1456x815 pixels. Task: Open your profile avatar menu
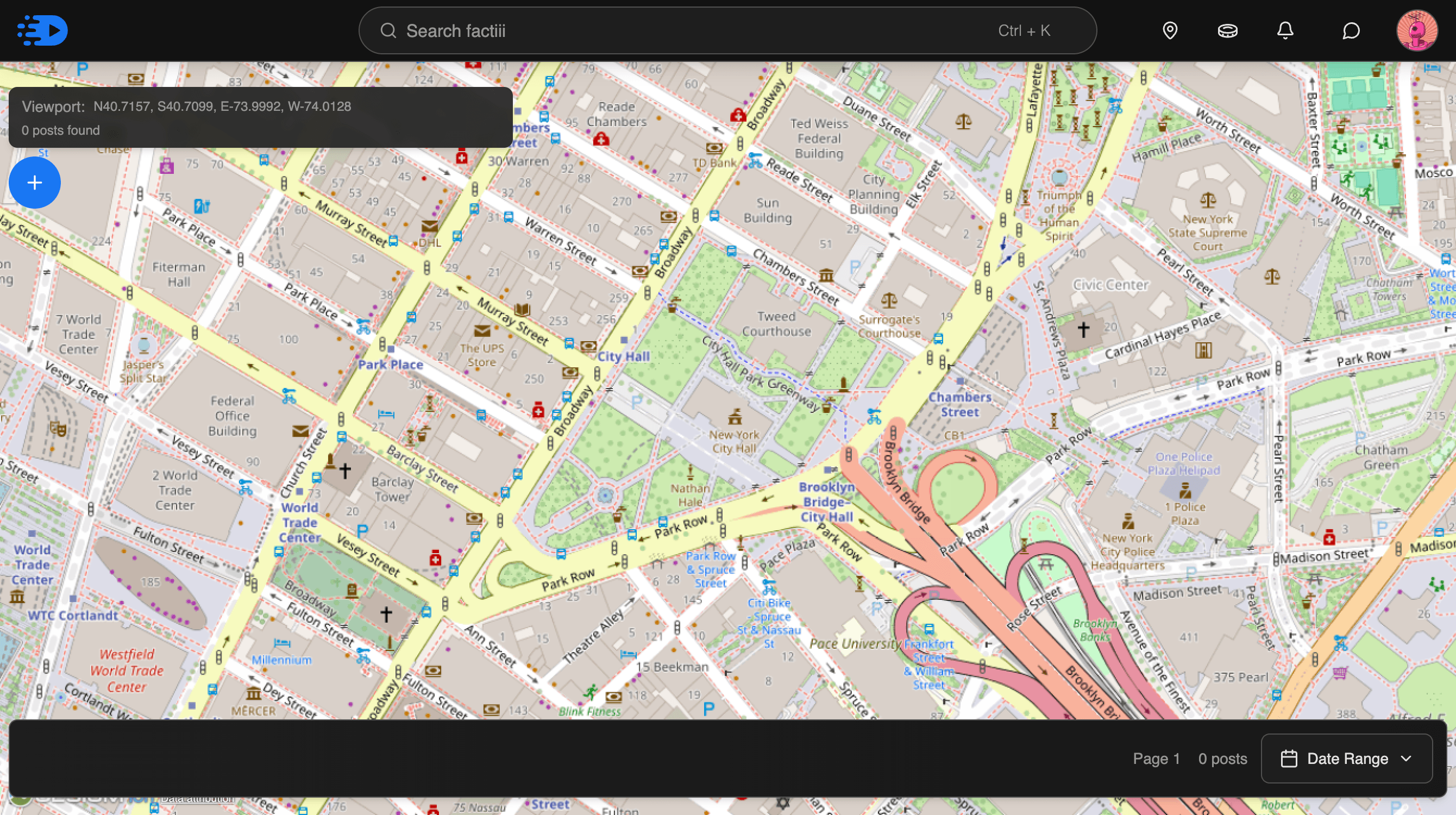[1416, 30]
